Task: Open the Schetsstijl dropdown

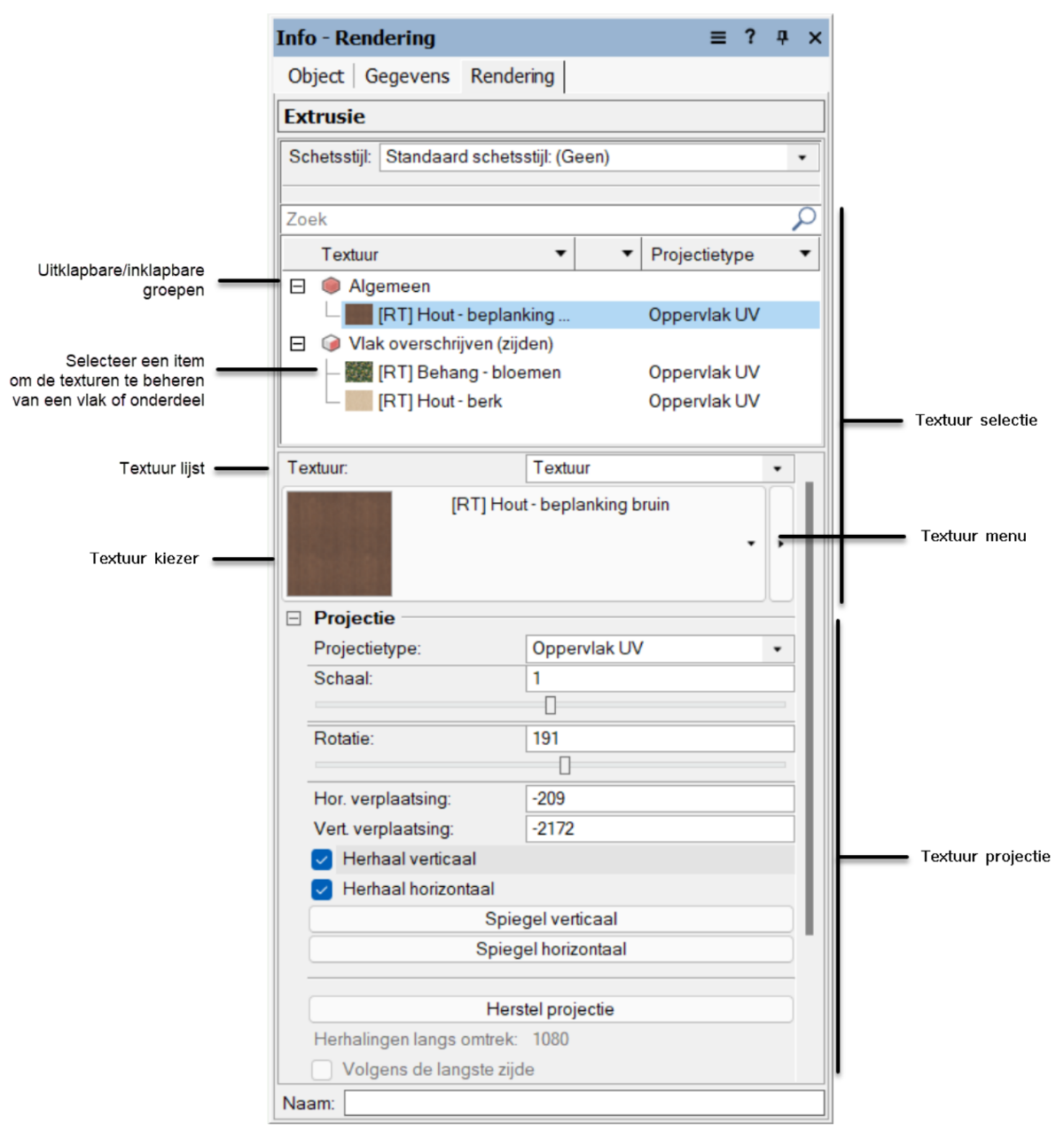Action: click(x=802, y=158)
